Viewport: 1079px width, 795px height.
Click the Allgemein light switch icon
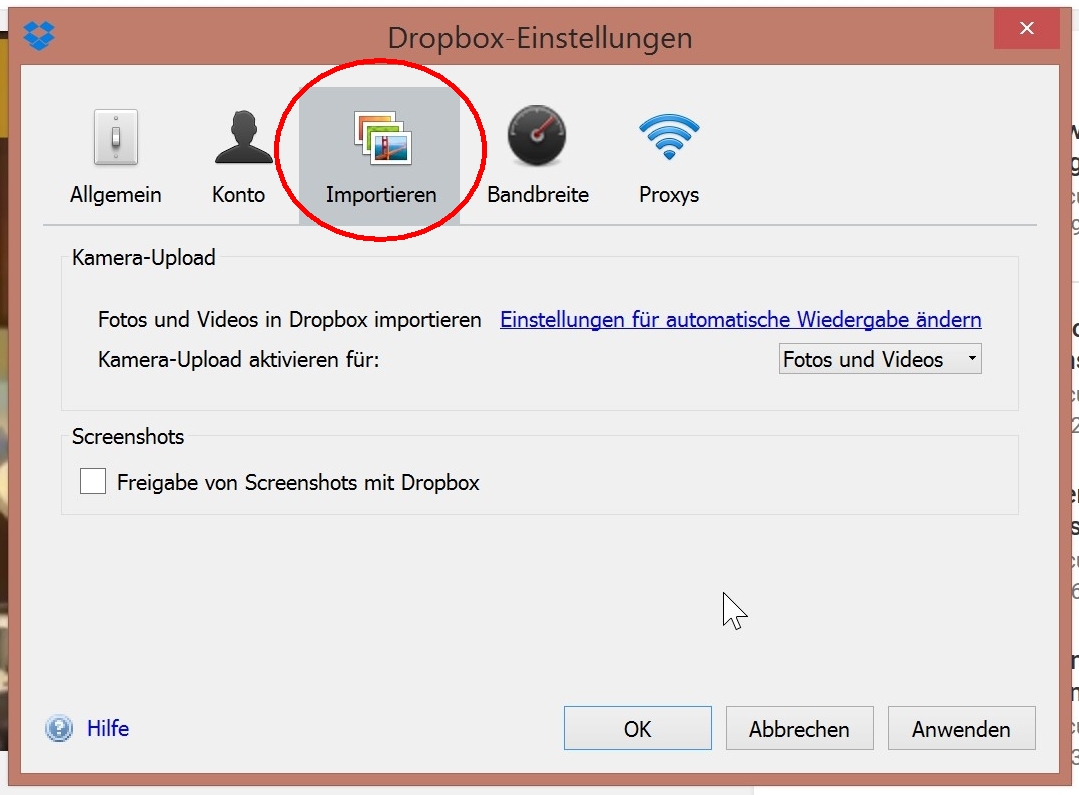[115, 138]
